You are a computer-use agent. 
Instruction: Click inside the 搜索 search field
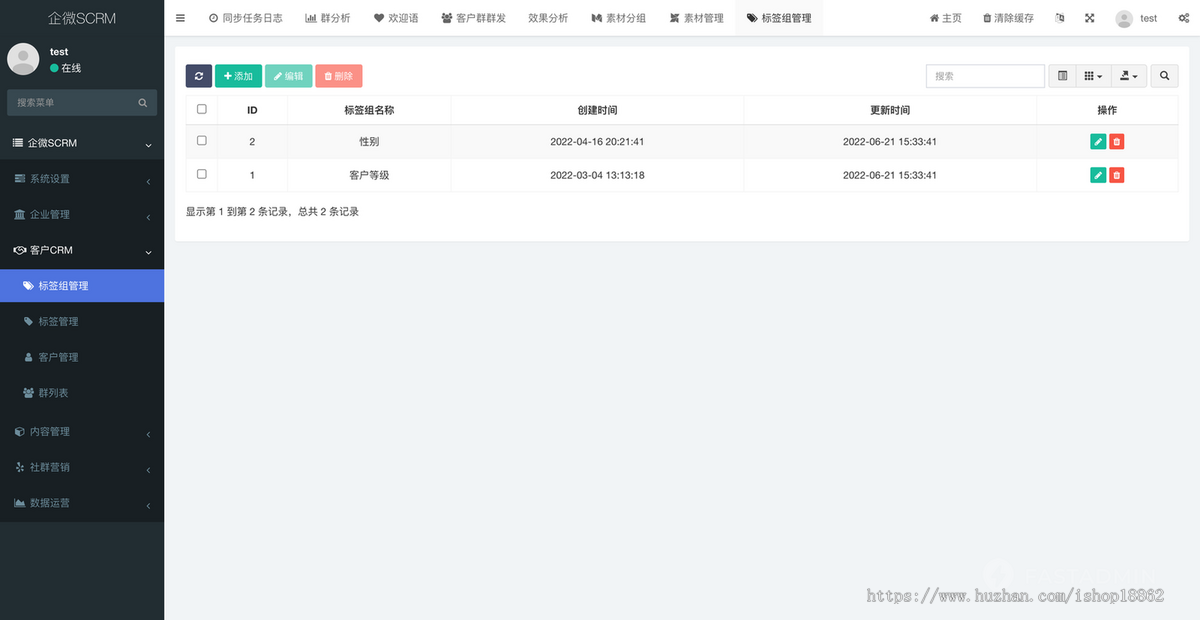pyautogui.click(x=985, y=75)
